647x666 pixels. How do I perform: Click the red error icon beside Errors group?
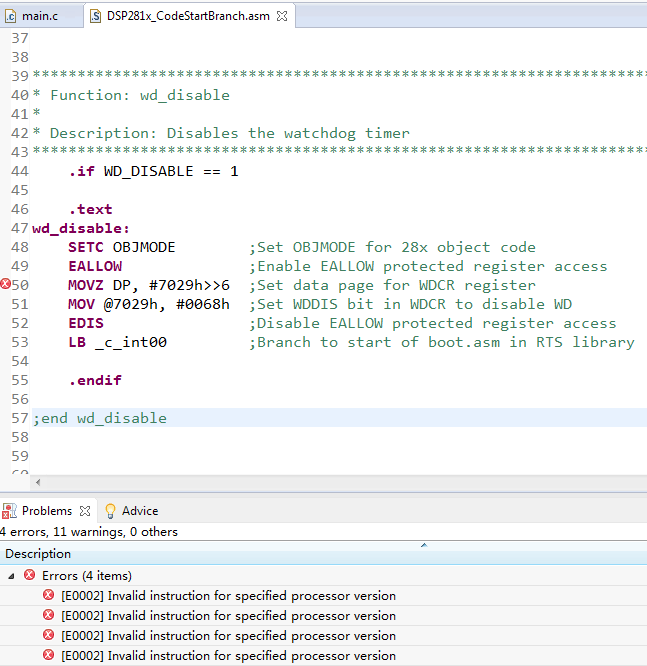click(x=30, y=575)
